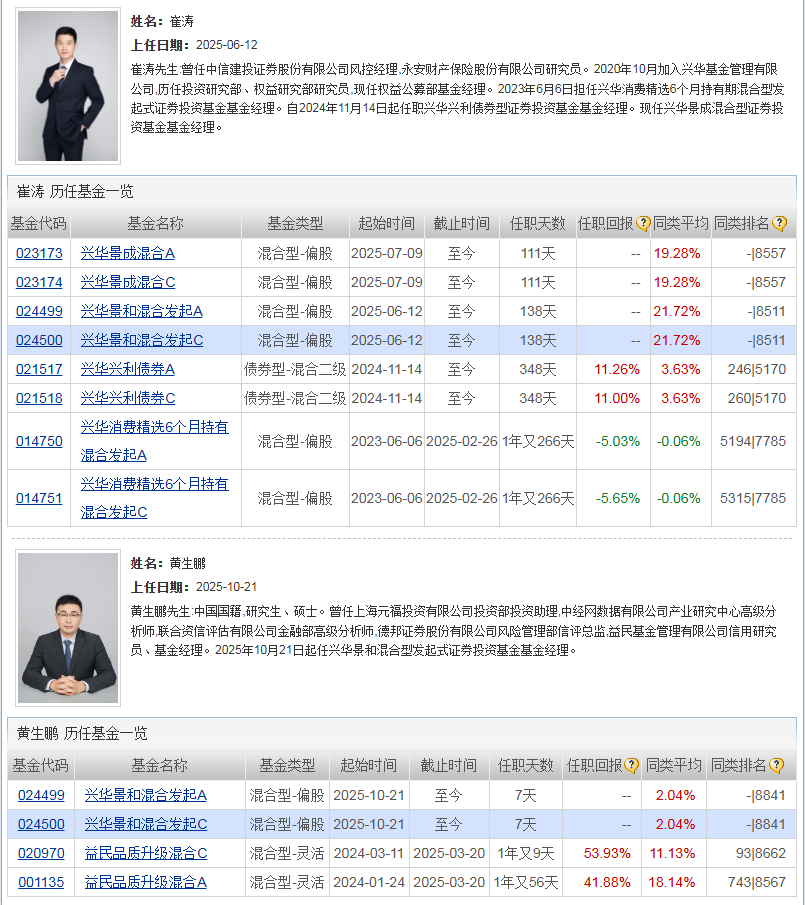This screenshot has height=905, width=805.
Task: Select 任职回报 value 41.88%
Action: 607,882
